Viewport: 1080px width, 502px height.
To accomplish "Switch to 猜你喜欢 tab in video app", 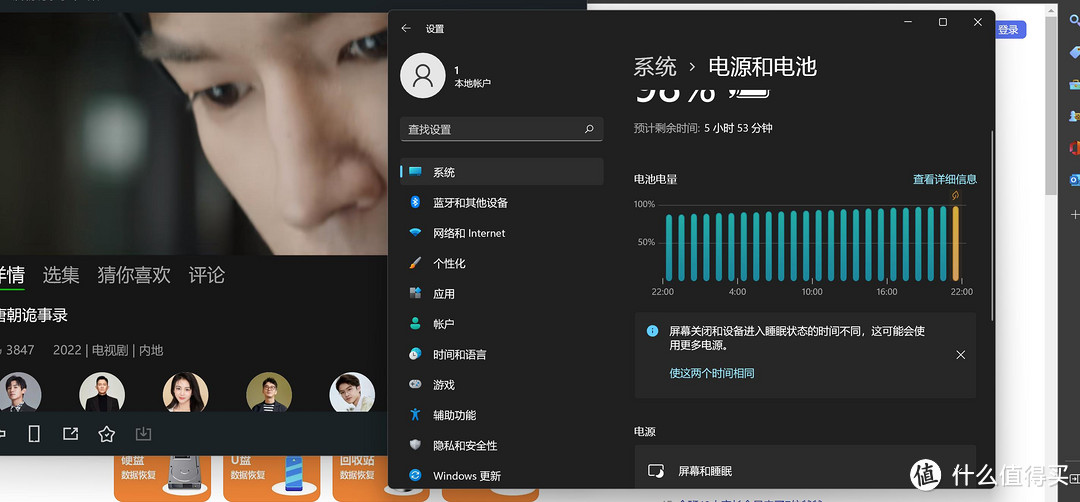I will pyautogui.click(x=134, y=275).
